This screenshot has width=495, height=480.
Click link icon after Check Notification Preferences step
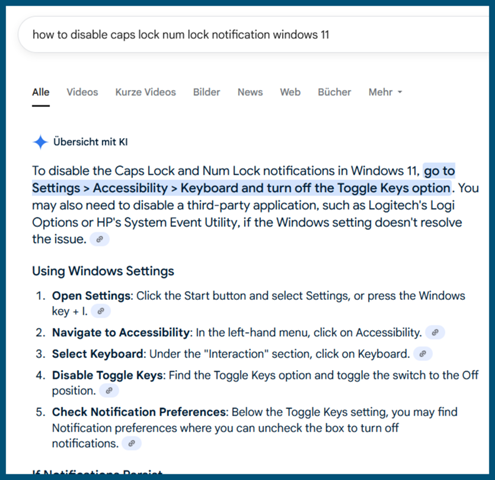132,443
